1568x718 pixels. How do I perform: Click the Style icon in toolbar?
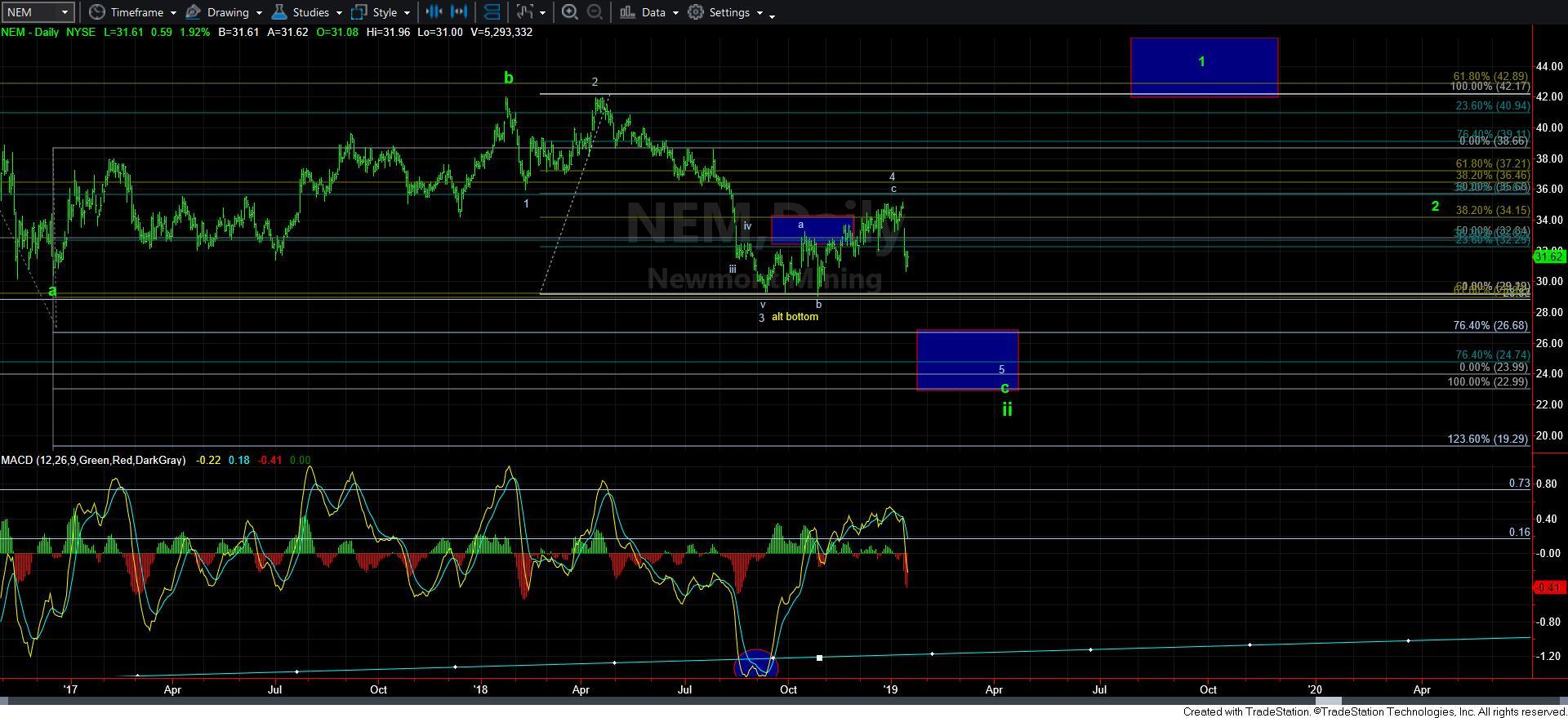click(x=359, y=12)
